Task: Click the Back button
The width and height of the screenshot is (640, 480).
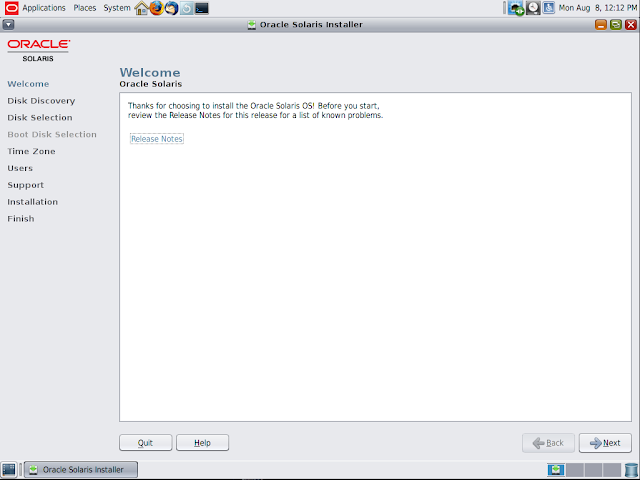Action: [548, 443]
